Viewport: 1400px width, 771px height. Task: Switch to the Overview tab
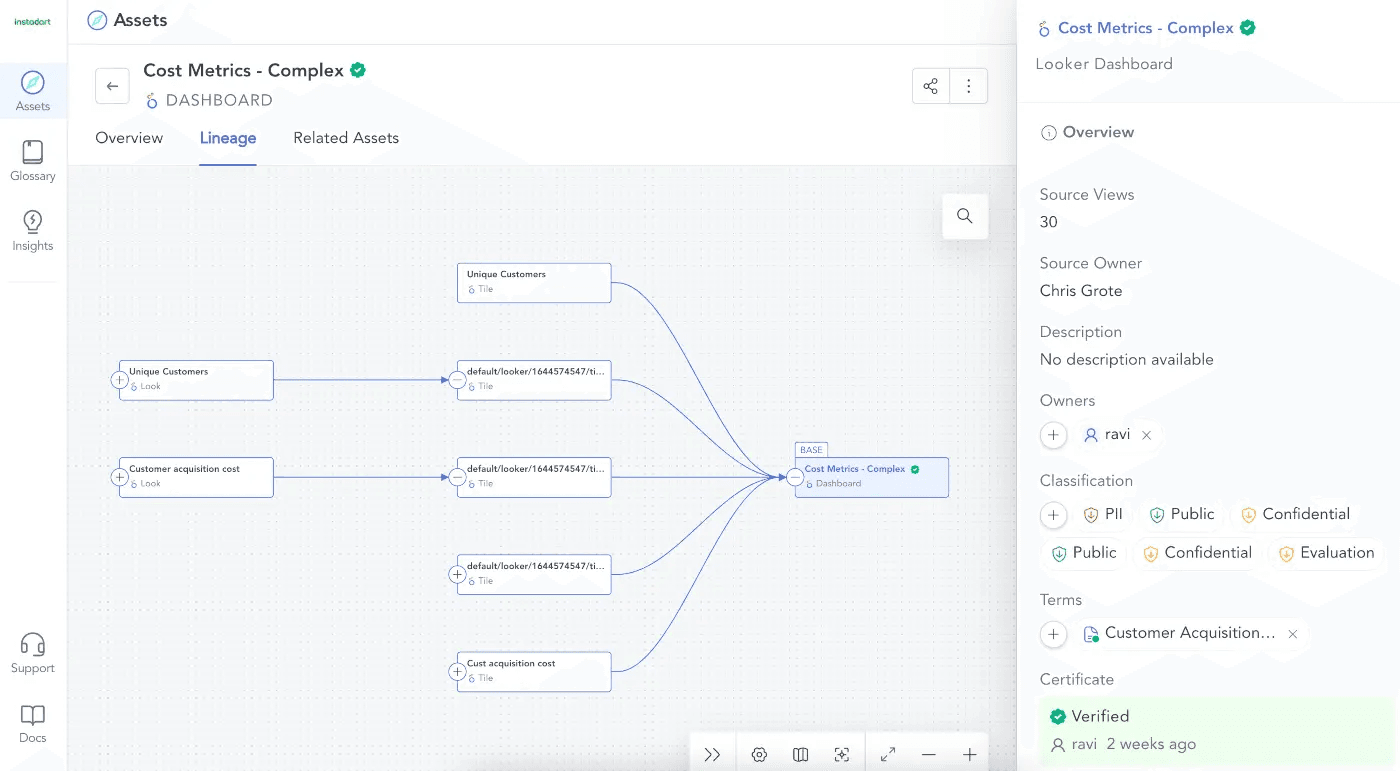pos(129,138)
